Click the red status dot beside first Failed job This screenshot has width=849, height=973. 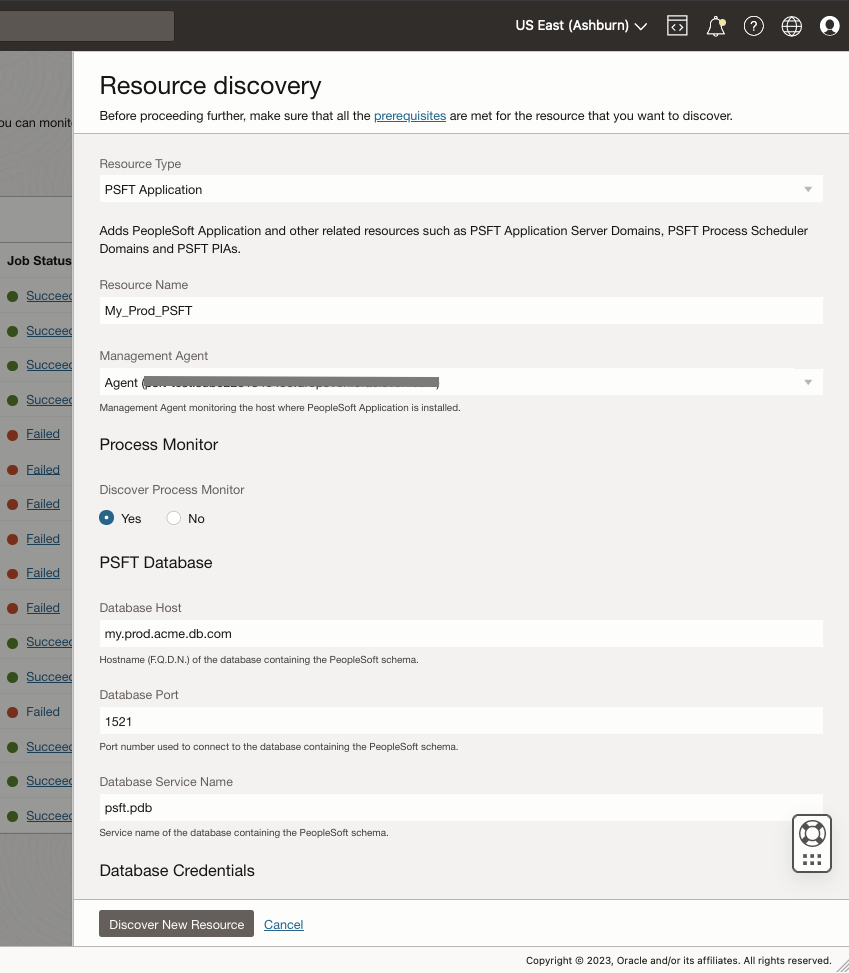coord(13,435)
